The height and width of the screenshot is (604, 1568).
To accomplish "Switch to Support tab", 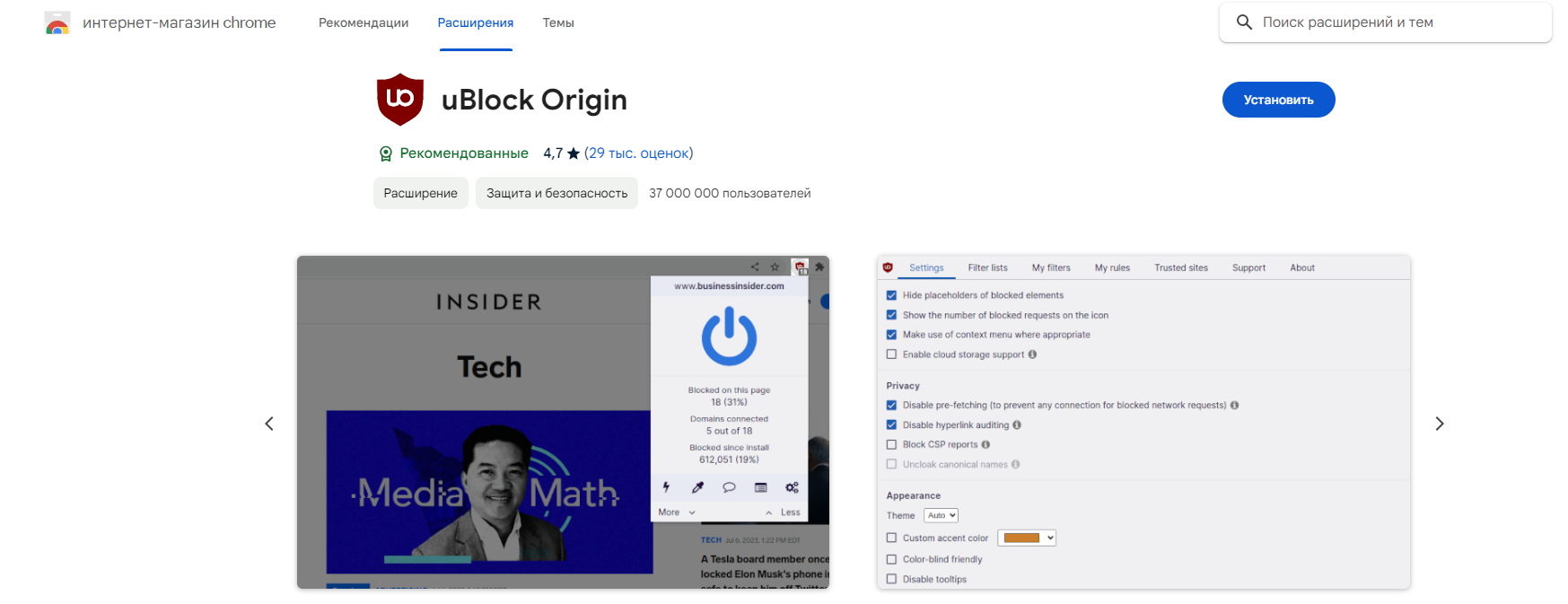I will click(x=1248, y=268).
